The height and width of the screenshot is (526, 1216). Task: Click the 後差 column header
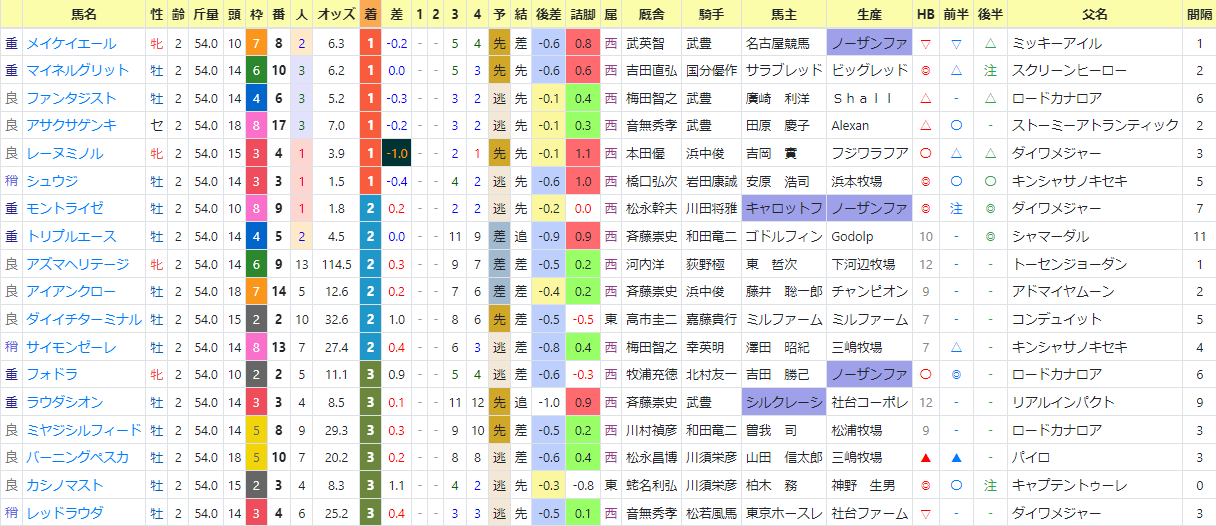coord(548,15)
